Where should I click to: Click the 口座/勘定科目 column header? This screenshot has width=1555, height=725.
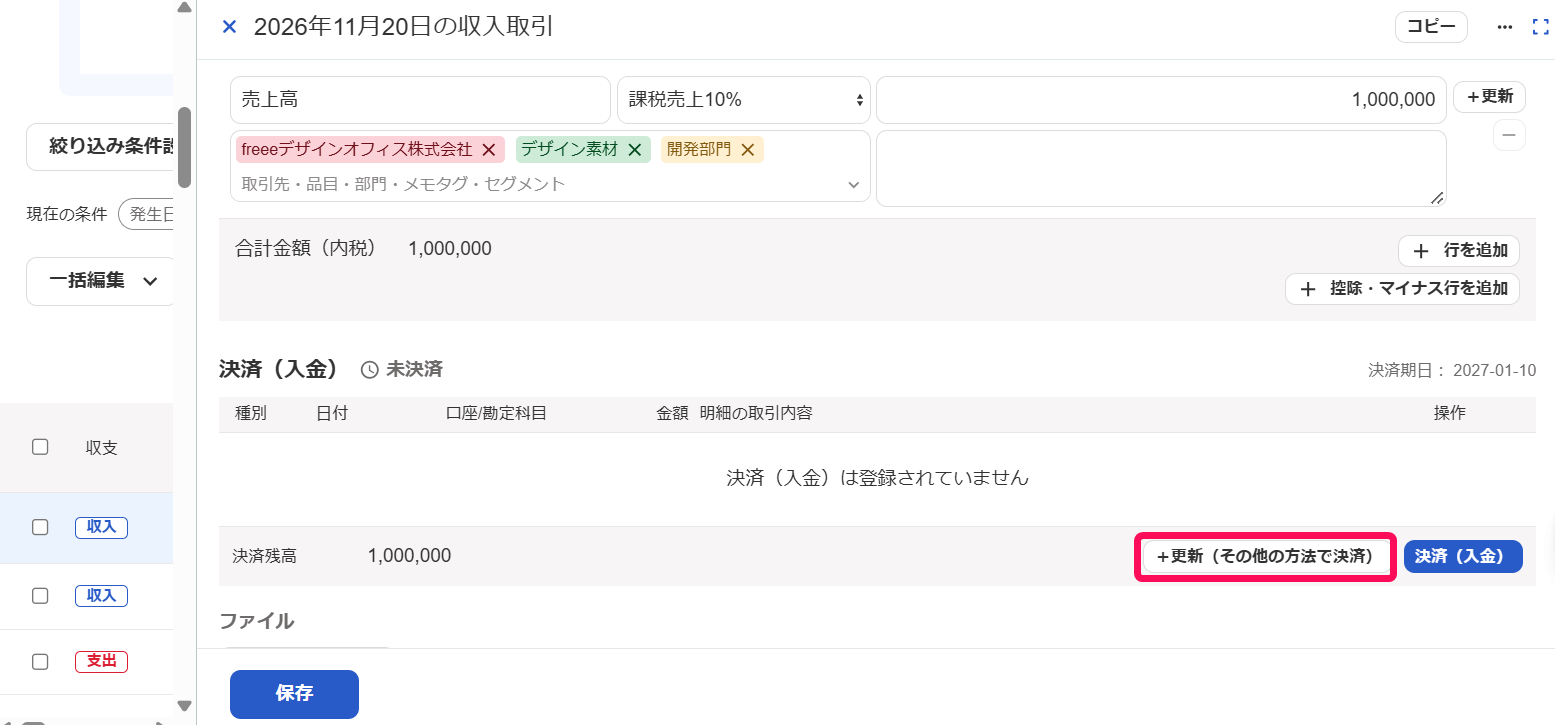tap(496, 412)
